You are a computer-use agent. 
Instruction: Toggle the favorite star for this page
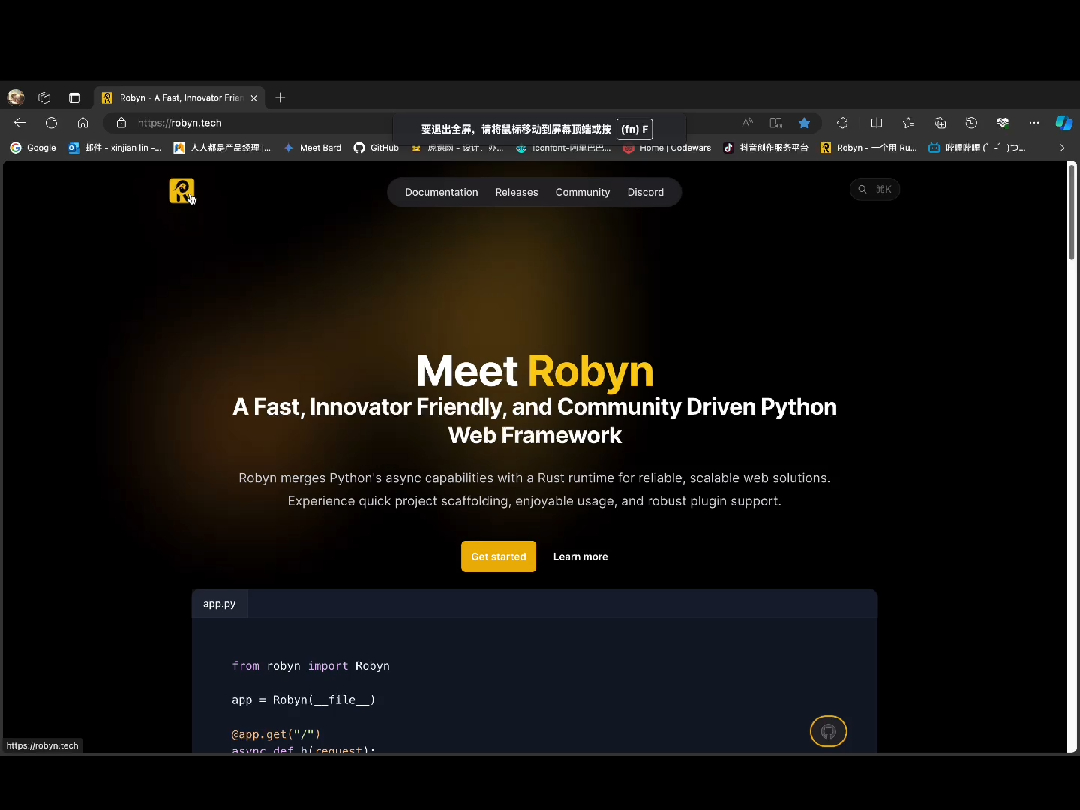click(804, 122)
